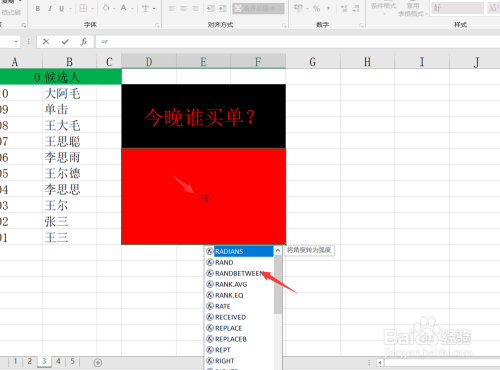Viewport: 500px width, 370px height.
Task: Open the underline style dropdown arrow
Action: [70, 9]
